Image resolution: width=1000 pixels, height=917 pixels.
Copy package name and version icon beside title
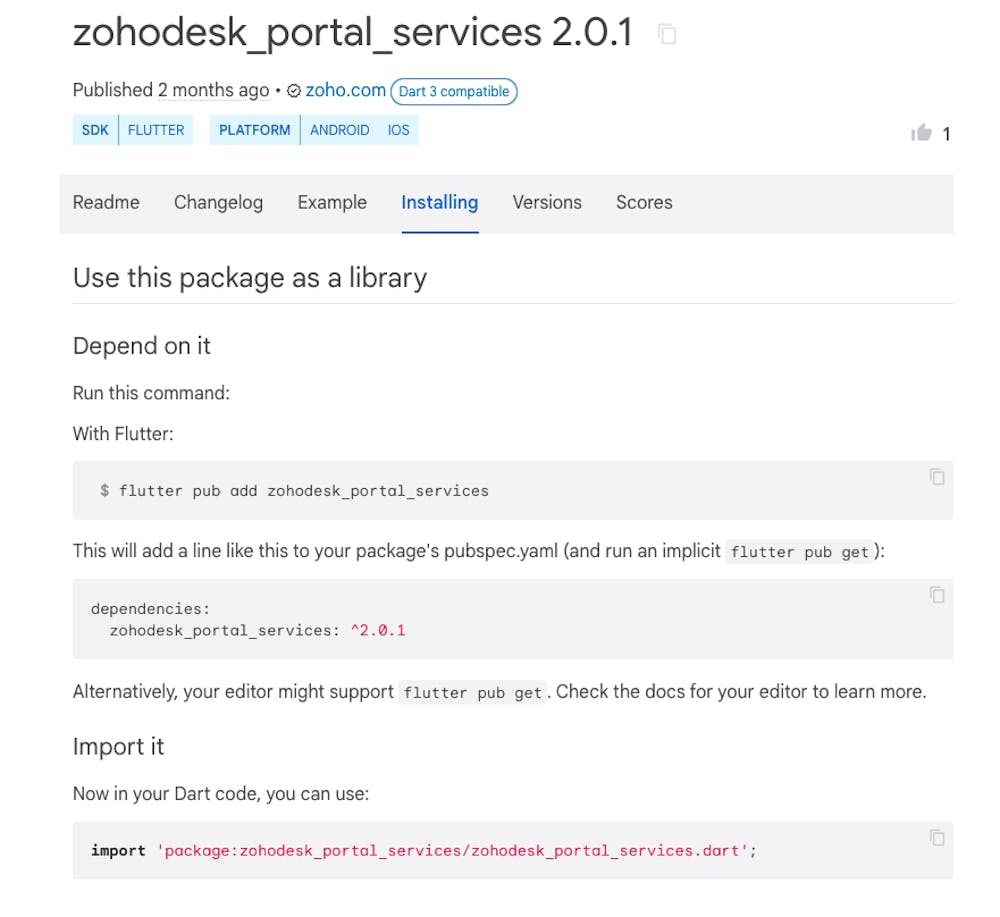coord(667,34)
